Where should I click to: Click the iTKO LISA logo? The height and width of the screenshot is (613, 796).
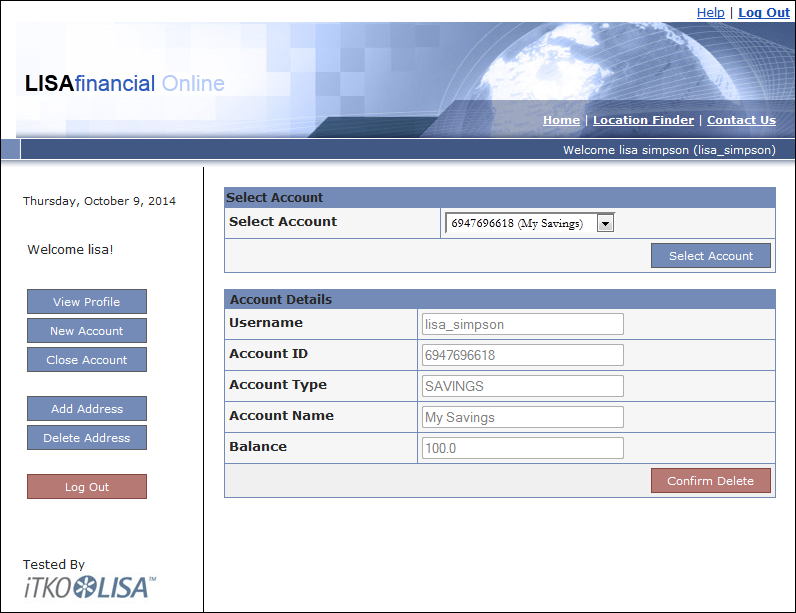[x=90, y=587]
